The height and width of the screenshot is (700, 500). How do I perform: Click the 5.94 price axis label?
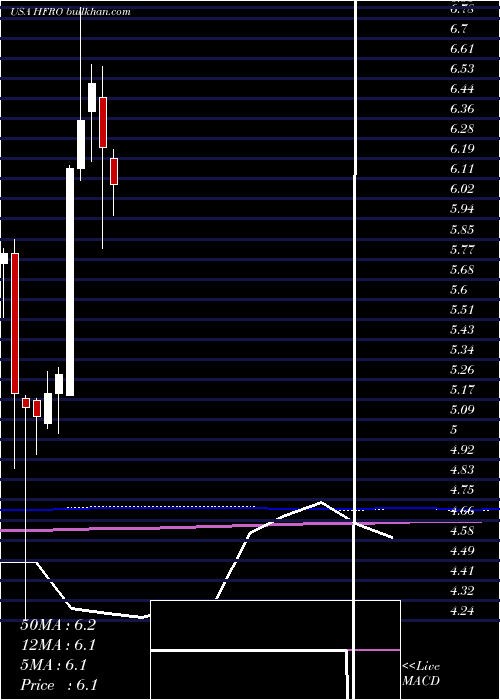tap(462, 209)
